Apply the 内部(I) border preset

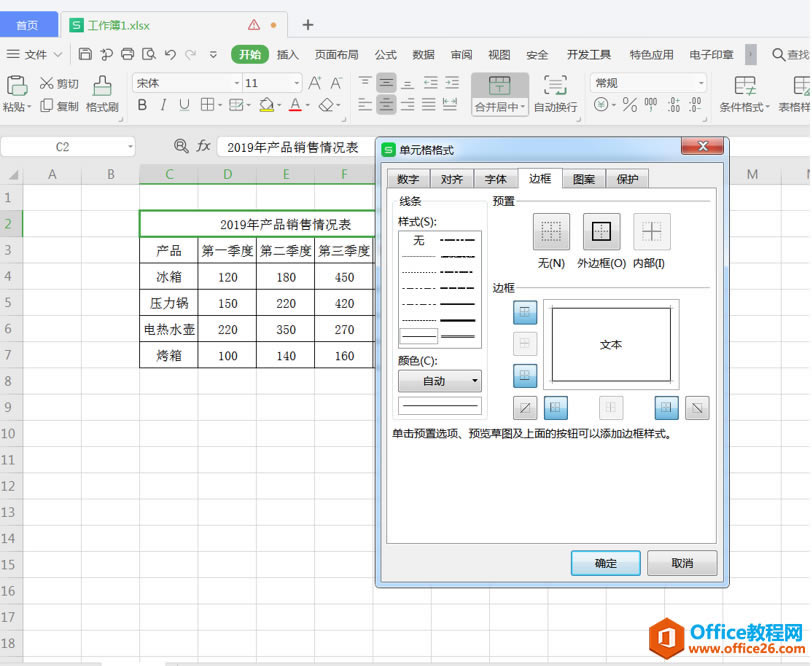pos(651,231)
